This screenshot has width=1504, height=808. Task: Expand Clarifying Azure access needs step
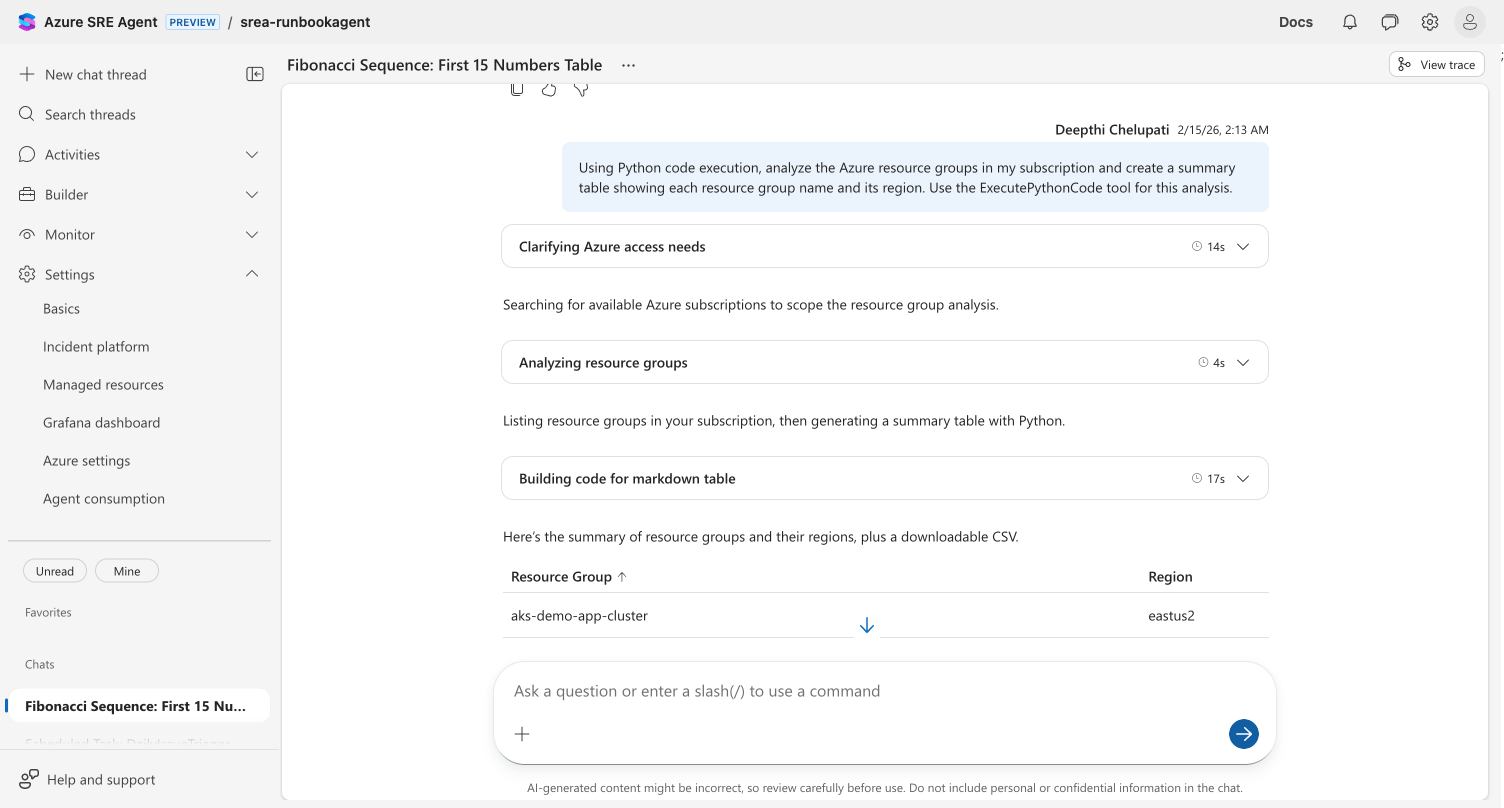pos(884,246)
